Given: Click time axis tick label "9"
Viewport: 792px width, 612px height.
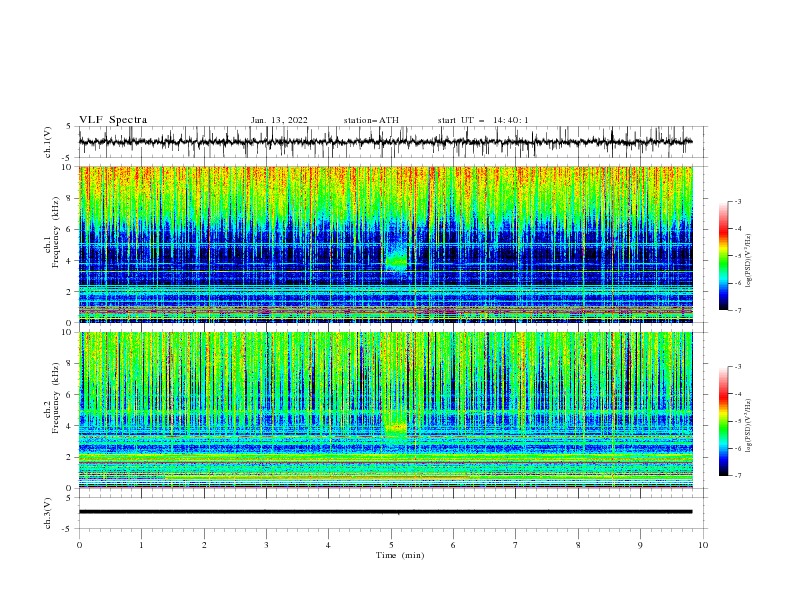Looking at the screenshot, I should point(640,545).
